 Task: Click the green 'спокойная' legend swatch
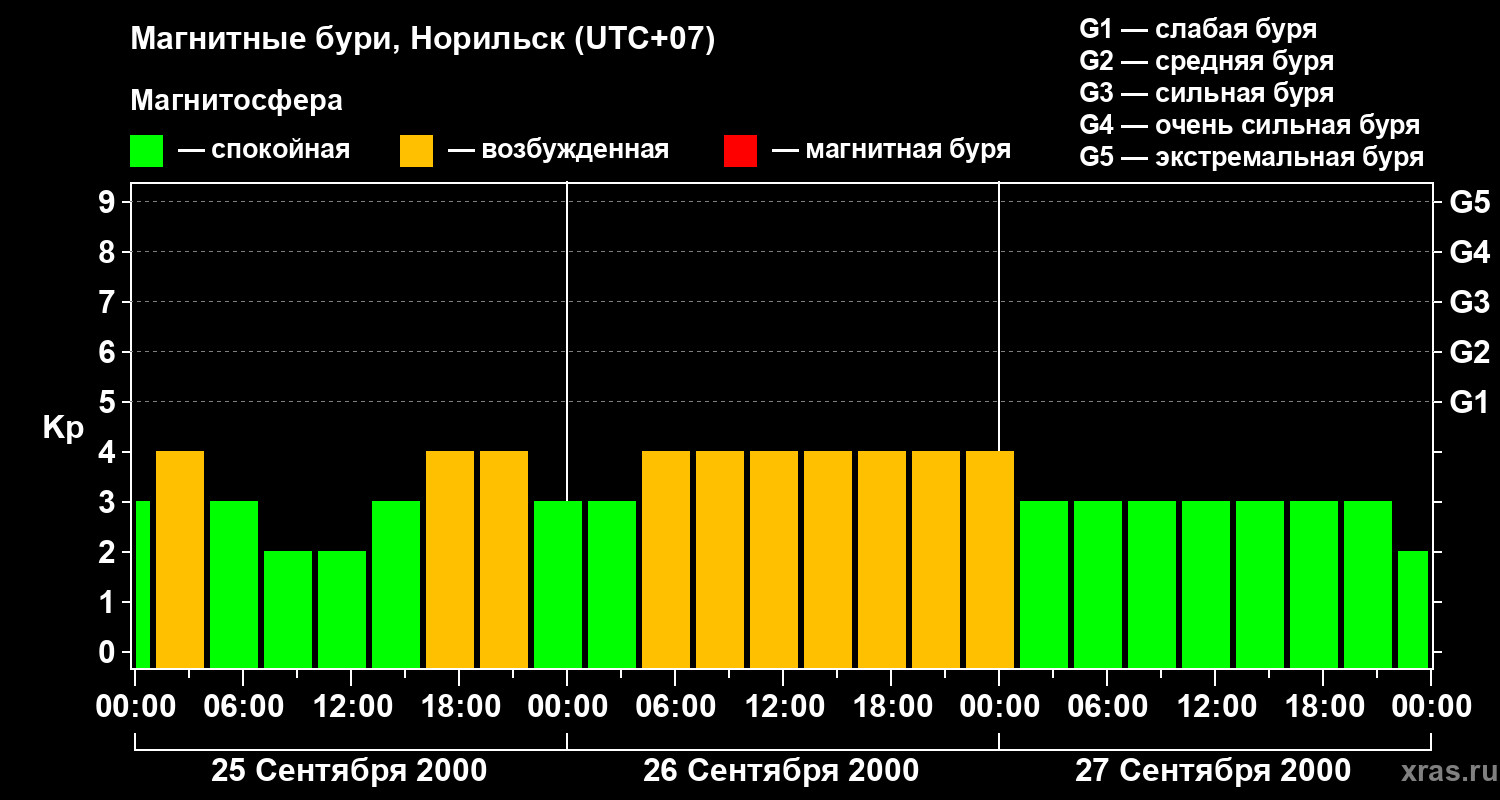pyautogui.click(x=146, y=151)
